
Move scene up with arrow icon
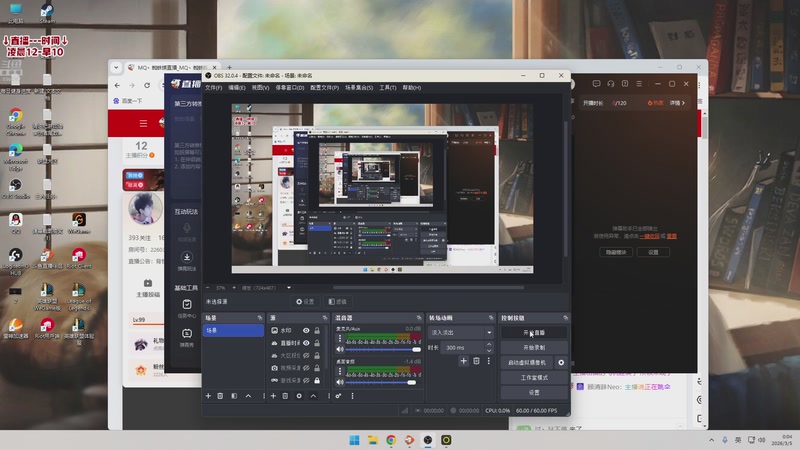coord(248,396)
